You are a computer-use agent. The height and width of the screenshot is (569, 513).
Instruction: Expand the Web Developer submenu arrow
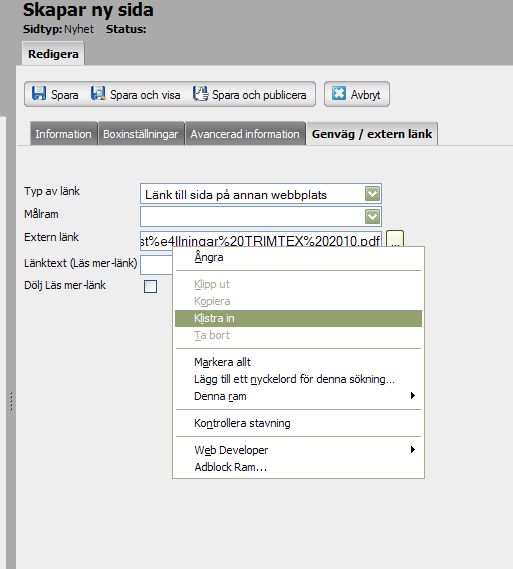(413, 450)
